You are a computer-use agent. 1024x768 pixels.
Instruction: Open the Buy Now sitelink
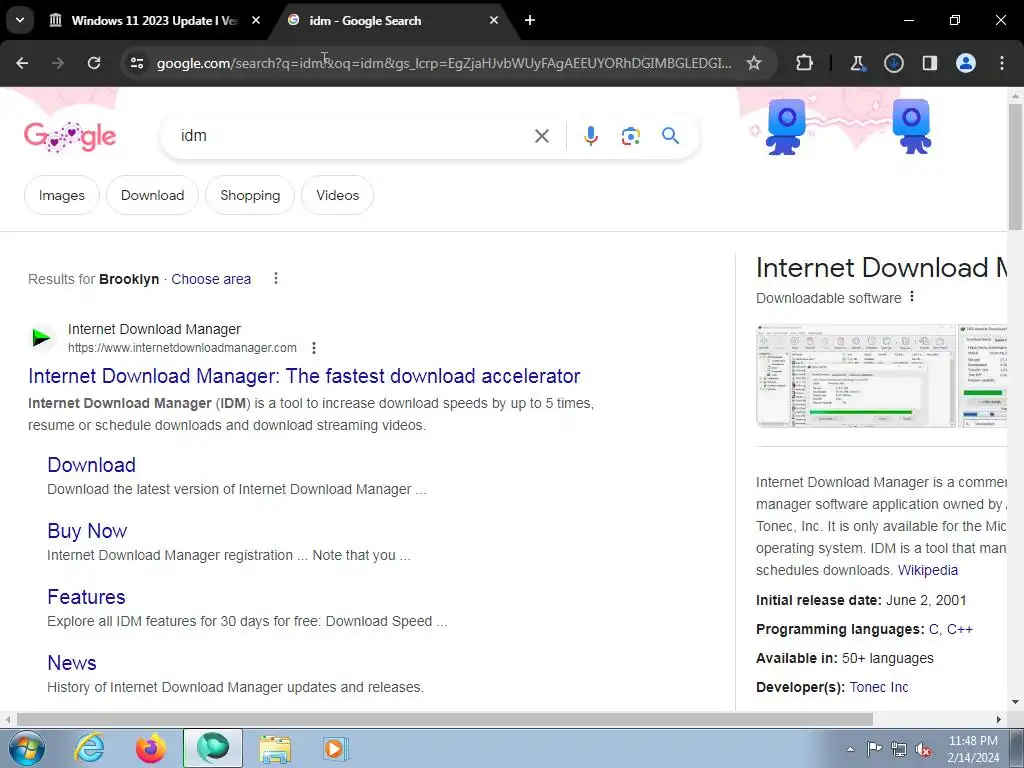(87, 531)
